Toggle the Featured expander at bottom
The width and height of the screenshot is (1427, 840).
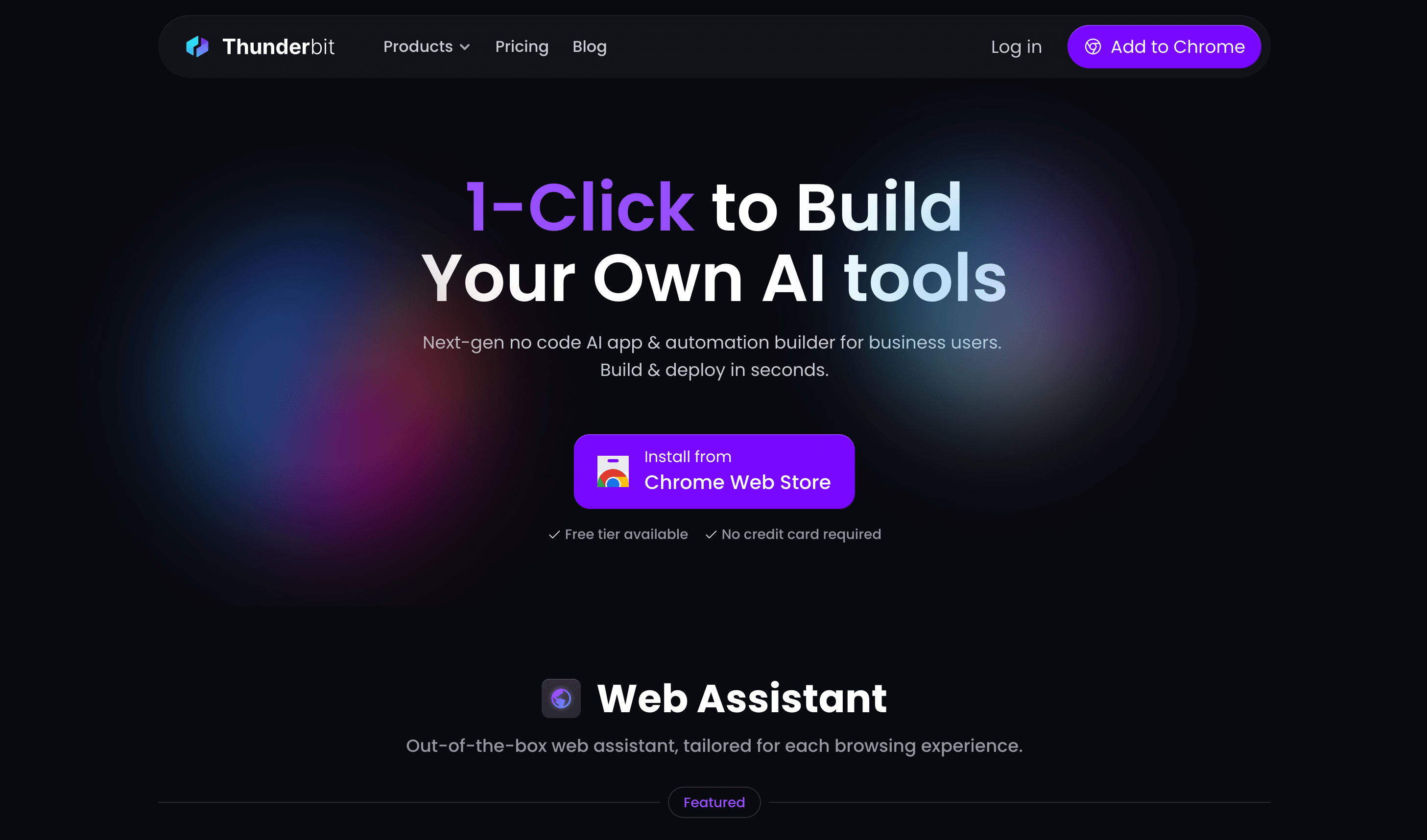[714, 802]
